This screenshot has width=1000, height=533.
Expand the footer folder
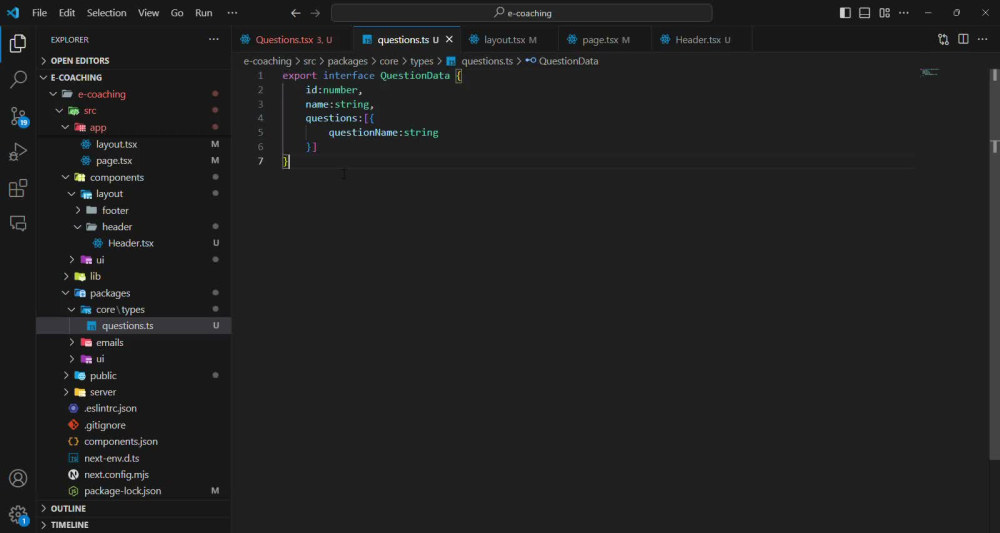coord(134,210)
